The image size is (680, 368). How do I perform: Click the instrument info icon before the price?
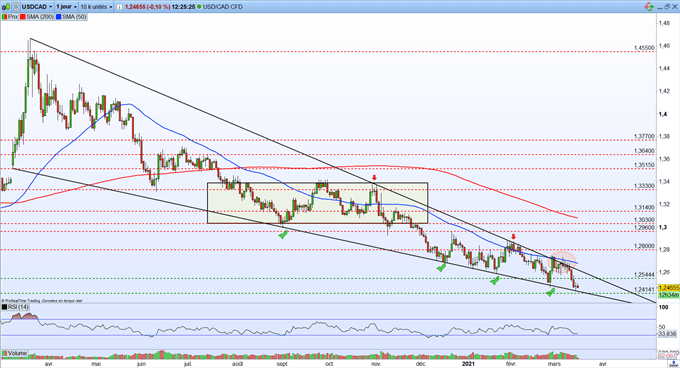pos(119,7)
